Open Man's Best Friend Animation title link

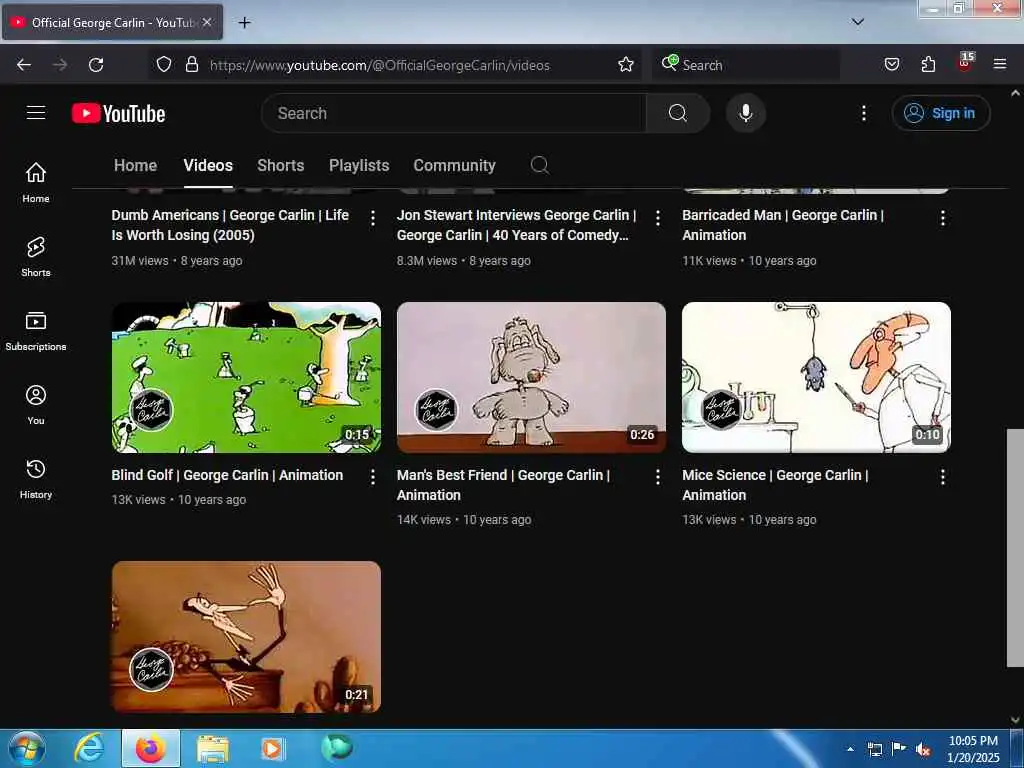coord(503,485)
